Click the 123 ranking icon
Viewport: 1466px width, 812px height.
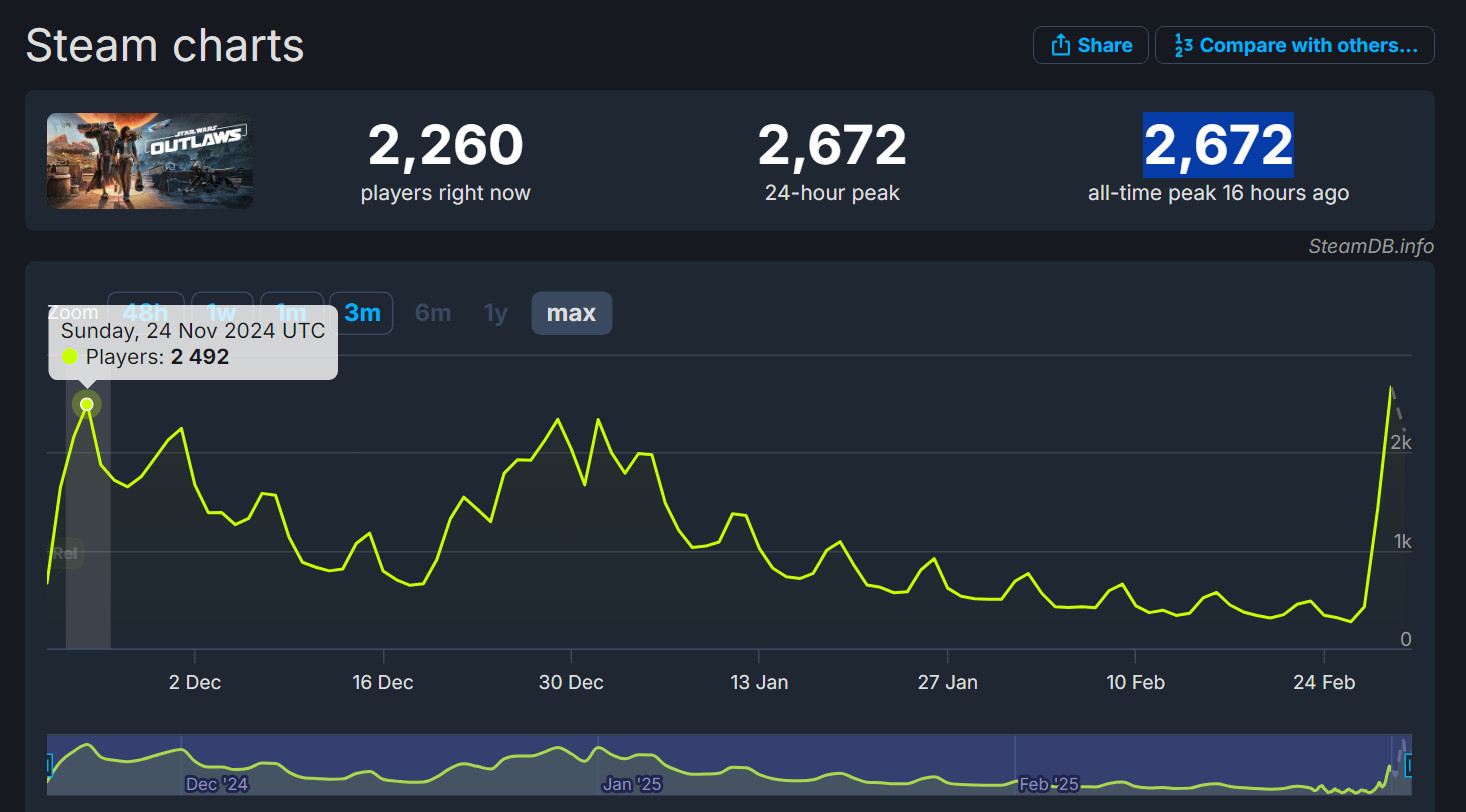click(x=1183, y=45)
